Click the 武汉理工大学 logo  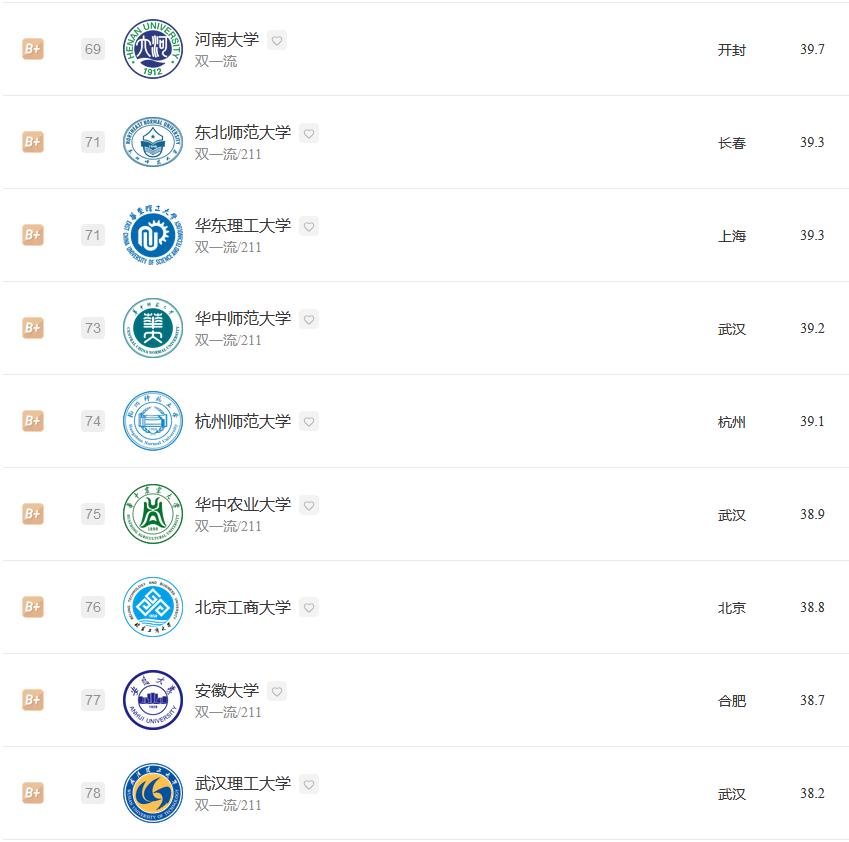pos(151,793)
